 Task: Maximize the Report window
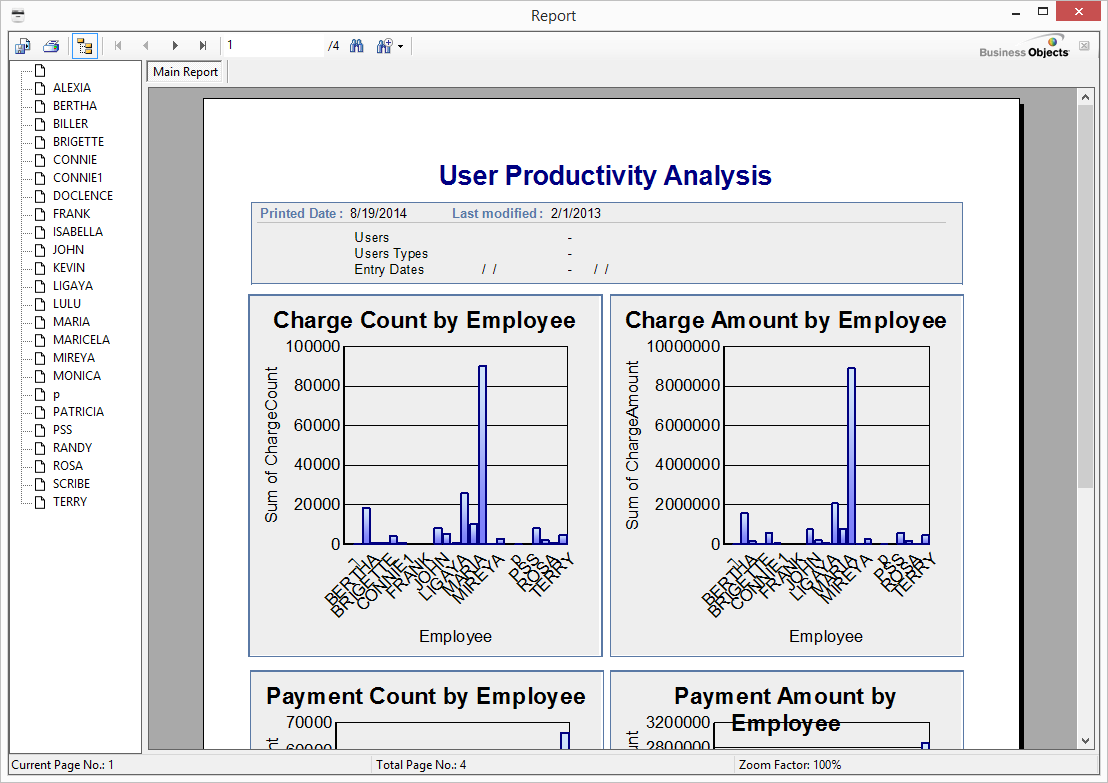coord(1043,12)
